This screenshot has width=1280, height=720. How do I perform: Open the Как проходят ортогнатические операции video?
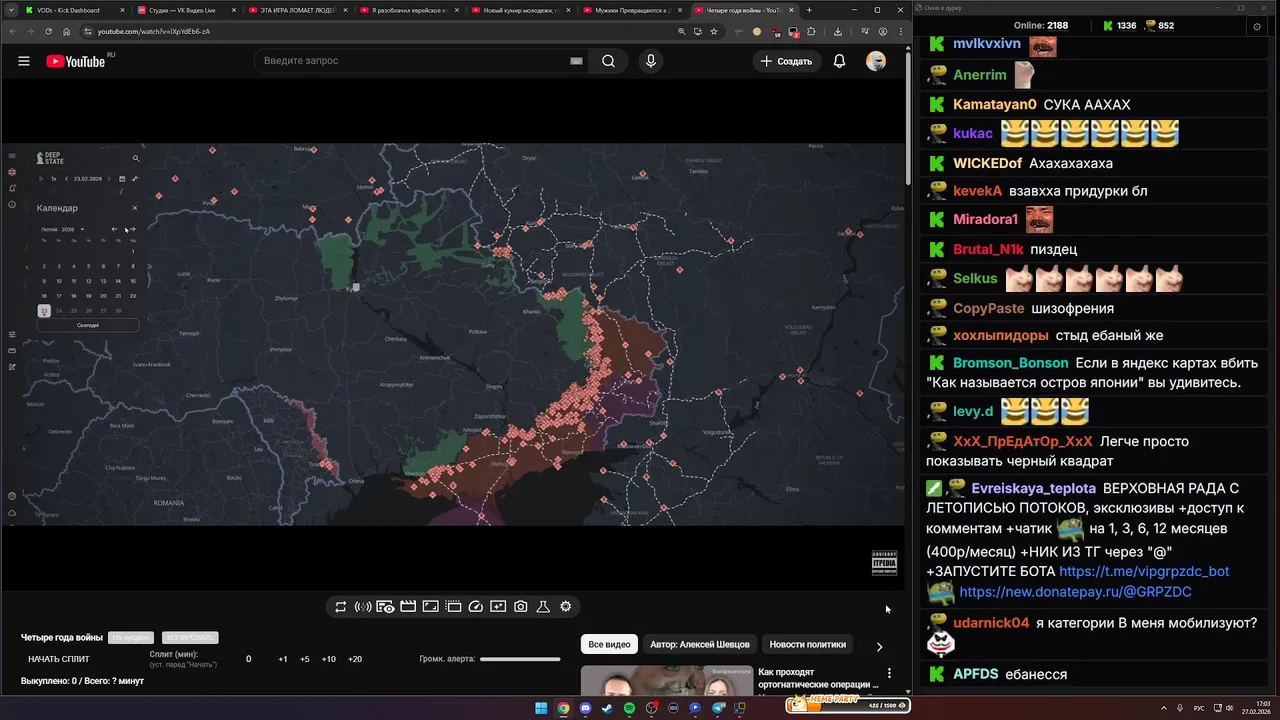coord(817,678)
